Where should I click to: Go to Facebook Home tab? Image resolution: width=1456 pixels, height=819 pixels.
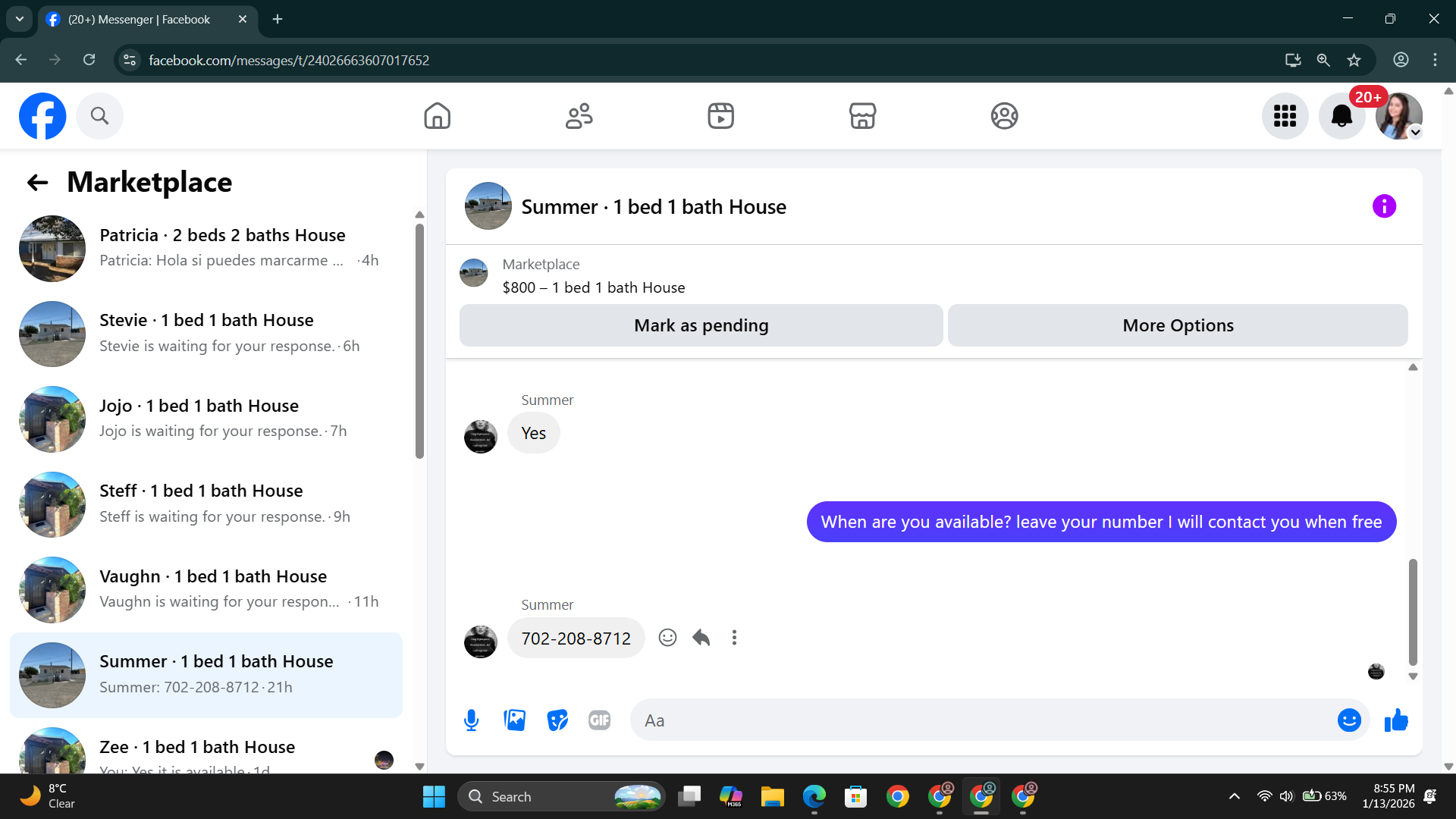[438, 116]
